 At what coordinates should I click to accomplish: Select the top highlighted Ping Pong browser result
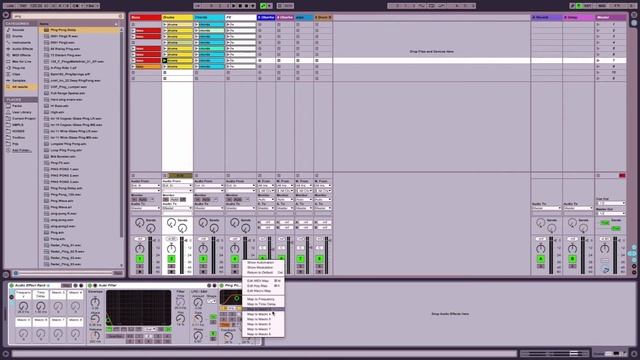tap(81, 30)
